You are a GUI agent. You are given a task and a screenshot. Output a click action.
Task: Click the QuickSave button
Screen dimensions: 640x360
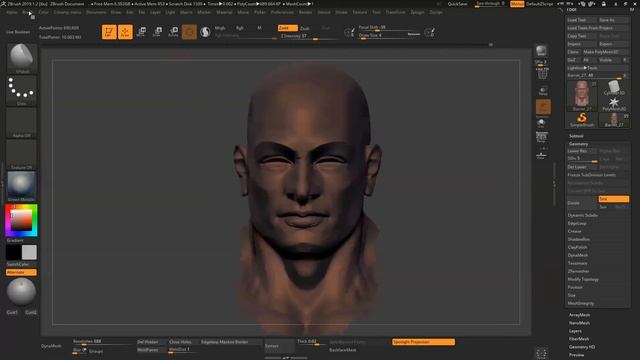[458, 4]
